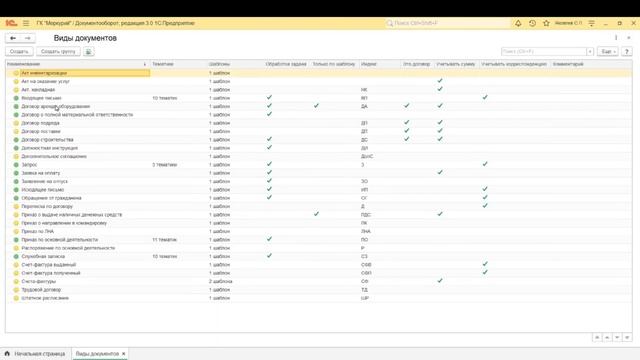Switch to 'Начальная страница' tab
Image resolution: width=640 pixels, height=360 pixels.
(x=36, y=353)
